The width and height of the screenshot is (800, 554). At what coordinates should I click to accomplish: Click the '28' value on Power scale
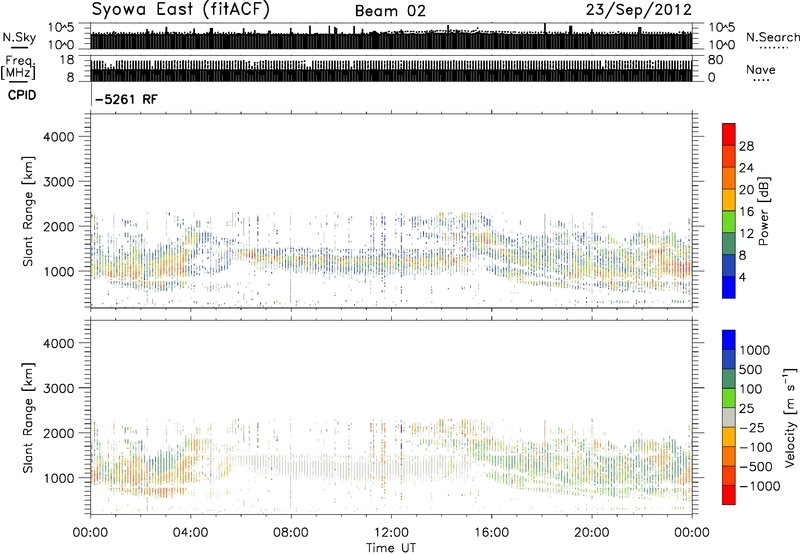point(746,146)
